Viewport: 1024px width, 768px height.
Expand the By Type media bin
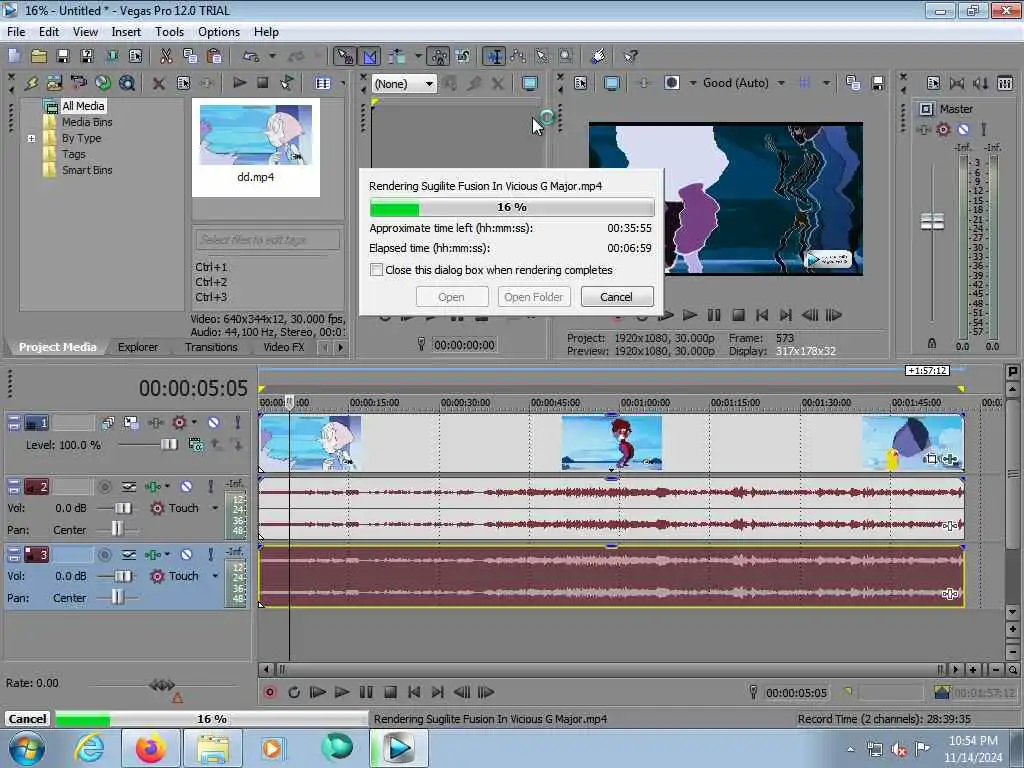tap(31, 138)
